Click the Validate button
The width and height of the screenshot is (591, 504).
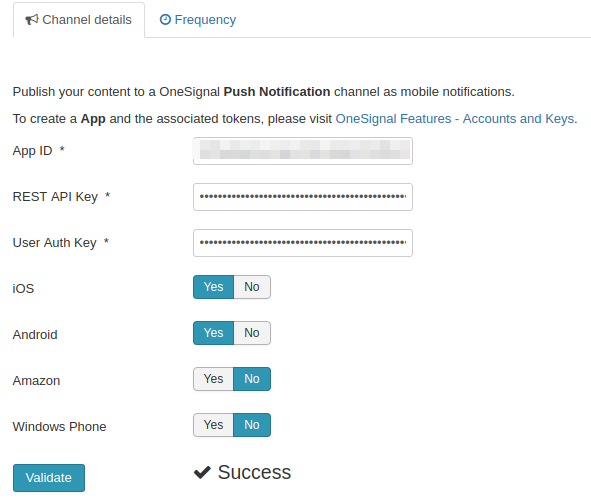[49, 478]
